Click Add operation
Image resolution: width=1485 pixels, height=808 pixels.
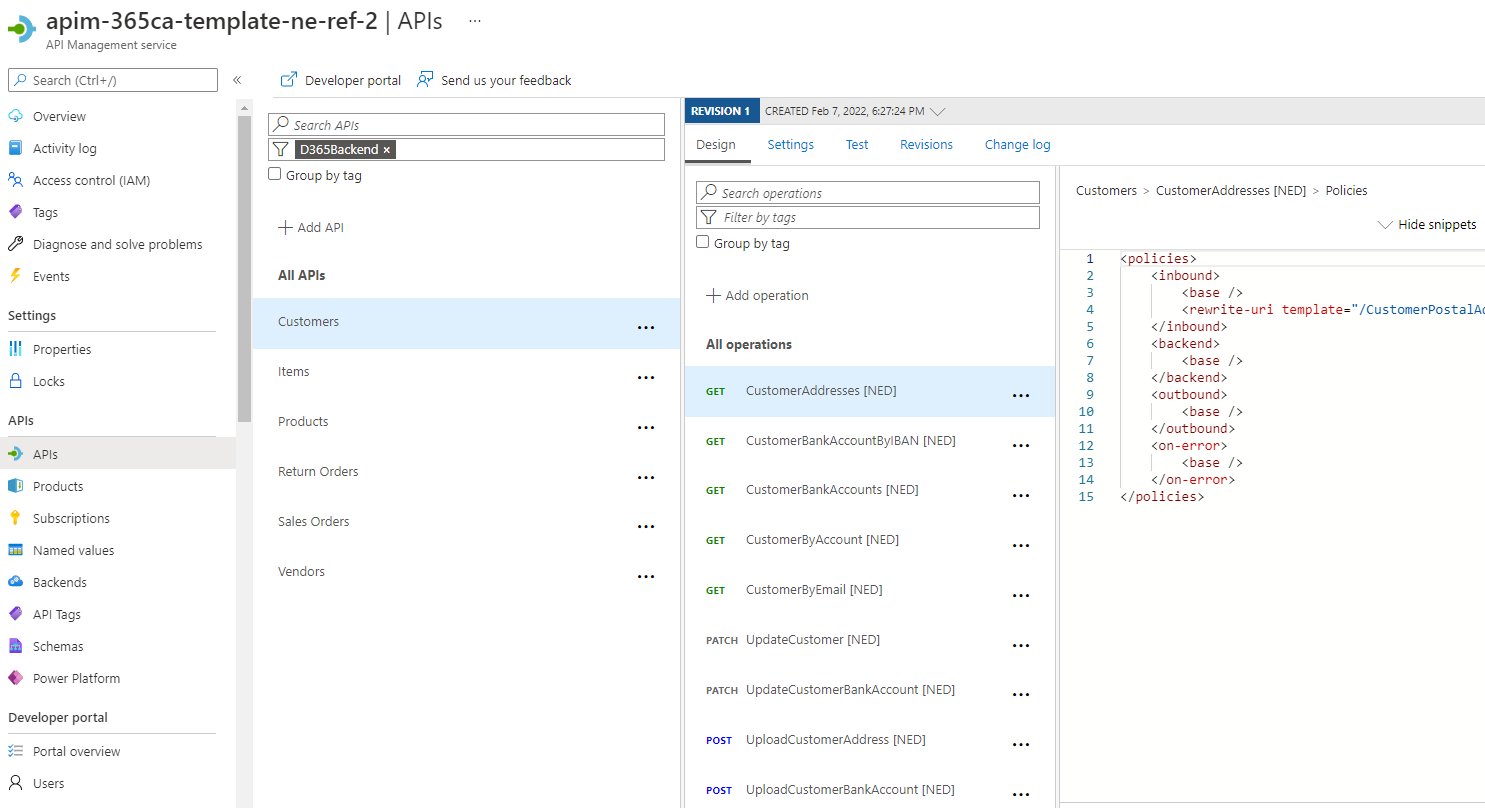click(x=757, y=296)
